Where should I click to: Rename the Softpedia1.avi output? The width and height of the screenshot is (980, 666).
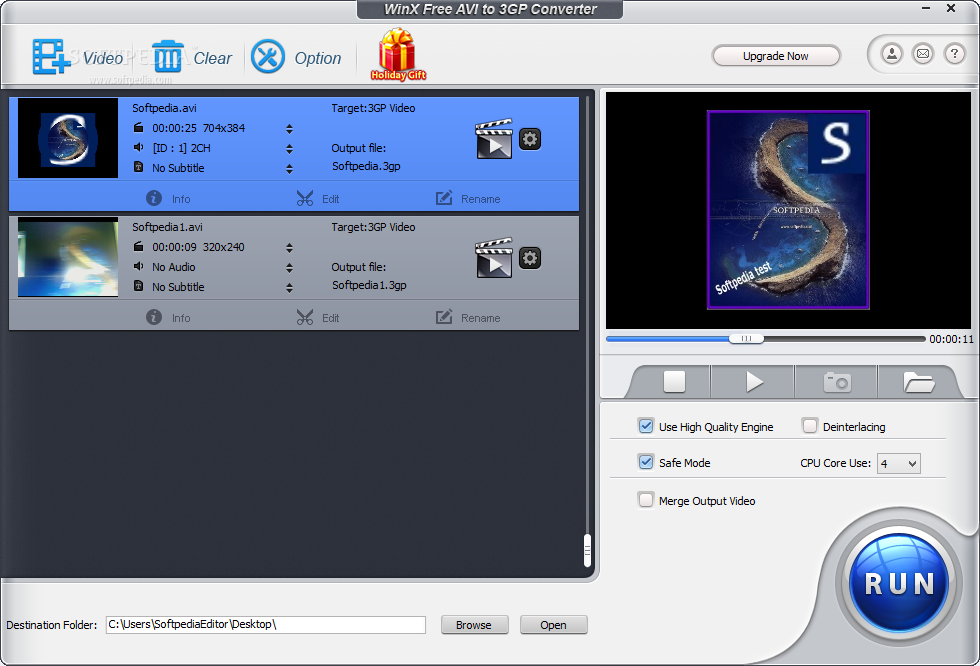coord(468,317)
